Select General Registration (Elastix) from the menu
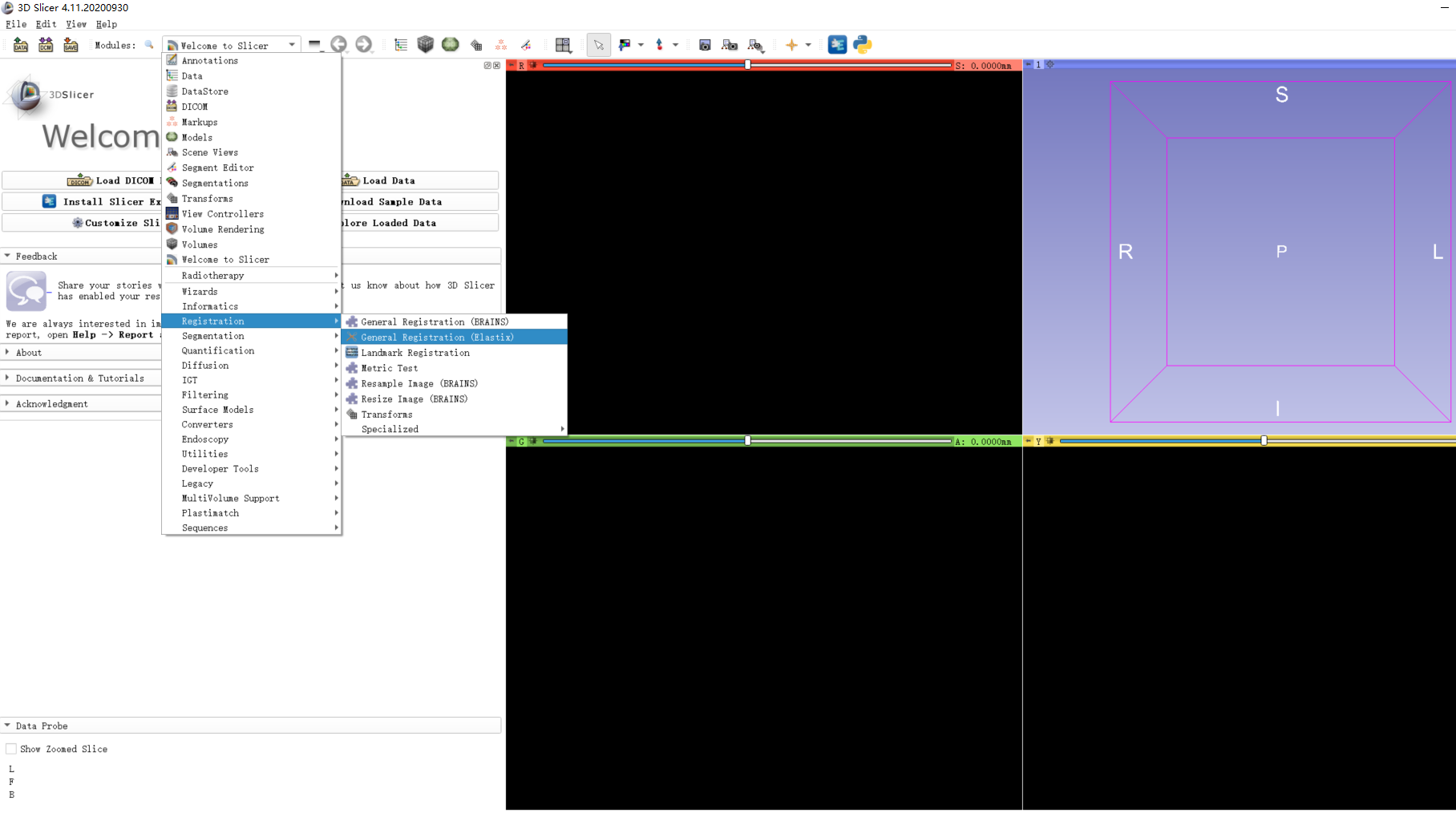Image resolution: width=1456 pixels, height=829 pixels. 437,337
